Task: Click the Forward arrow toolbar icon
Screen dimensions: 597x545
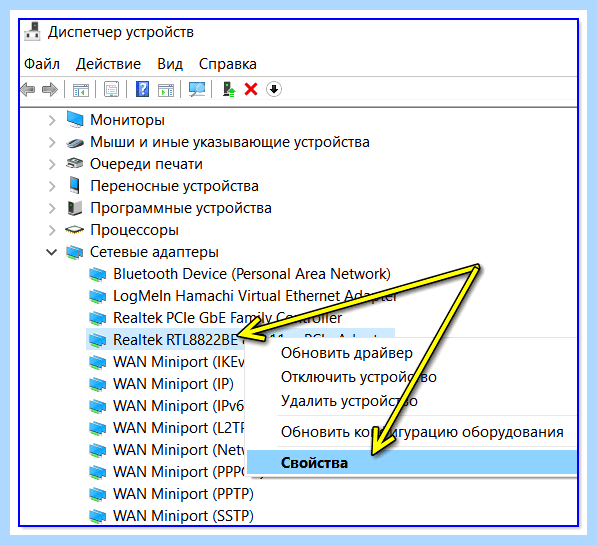Action: click(x=50, y=90)
